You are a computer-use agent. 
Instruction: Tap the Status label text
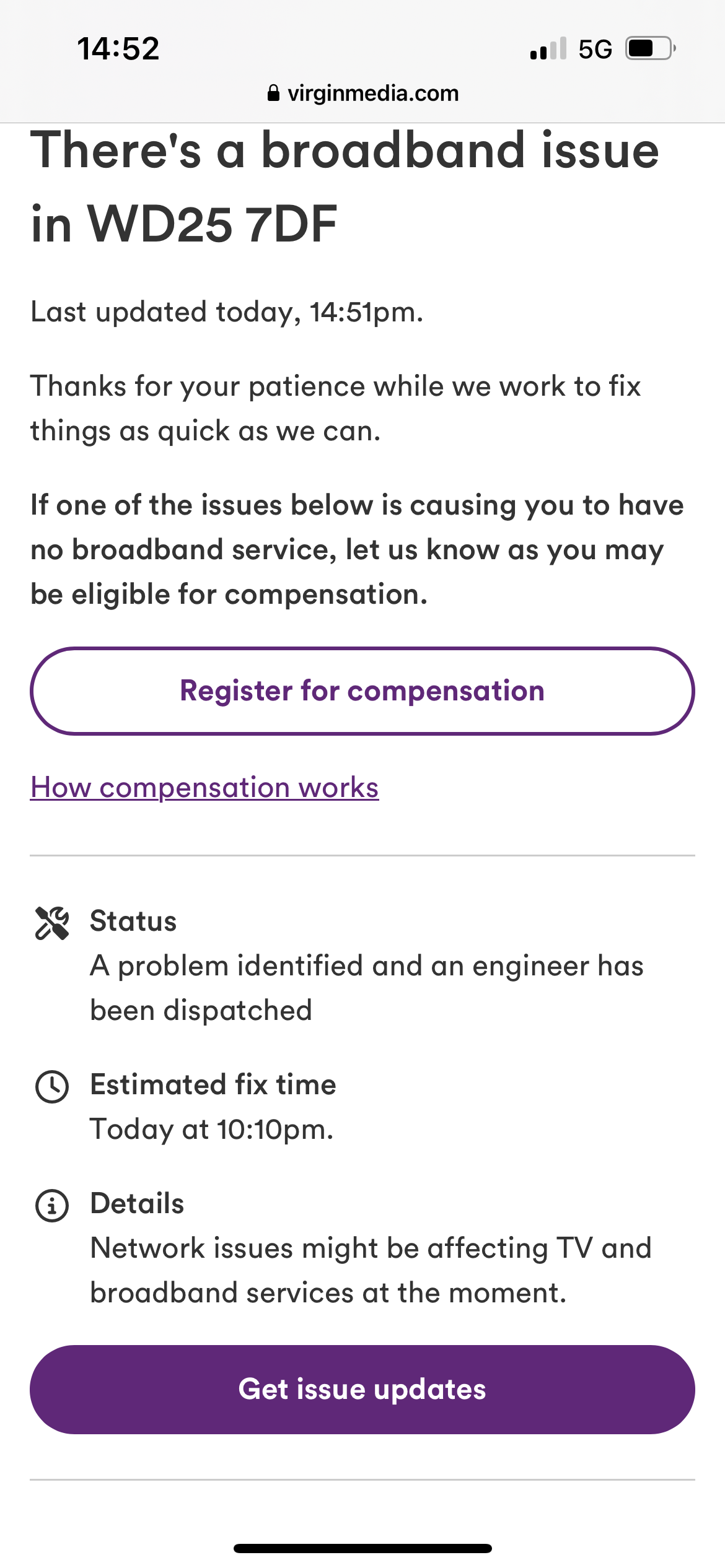[133, 921]
